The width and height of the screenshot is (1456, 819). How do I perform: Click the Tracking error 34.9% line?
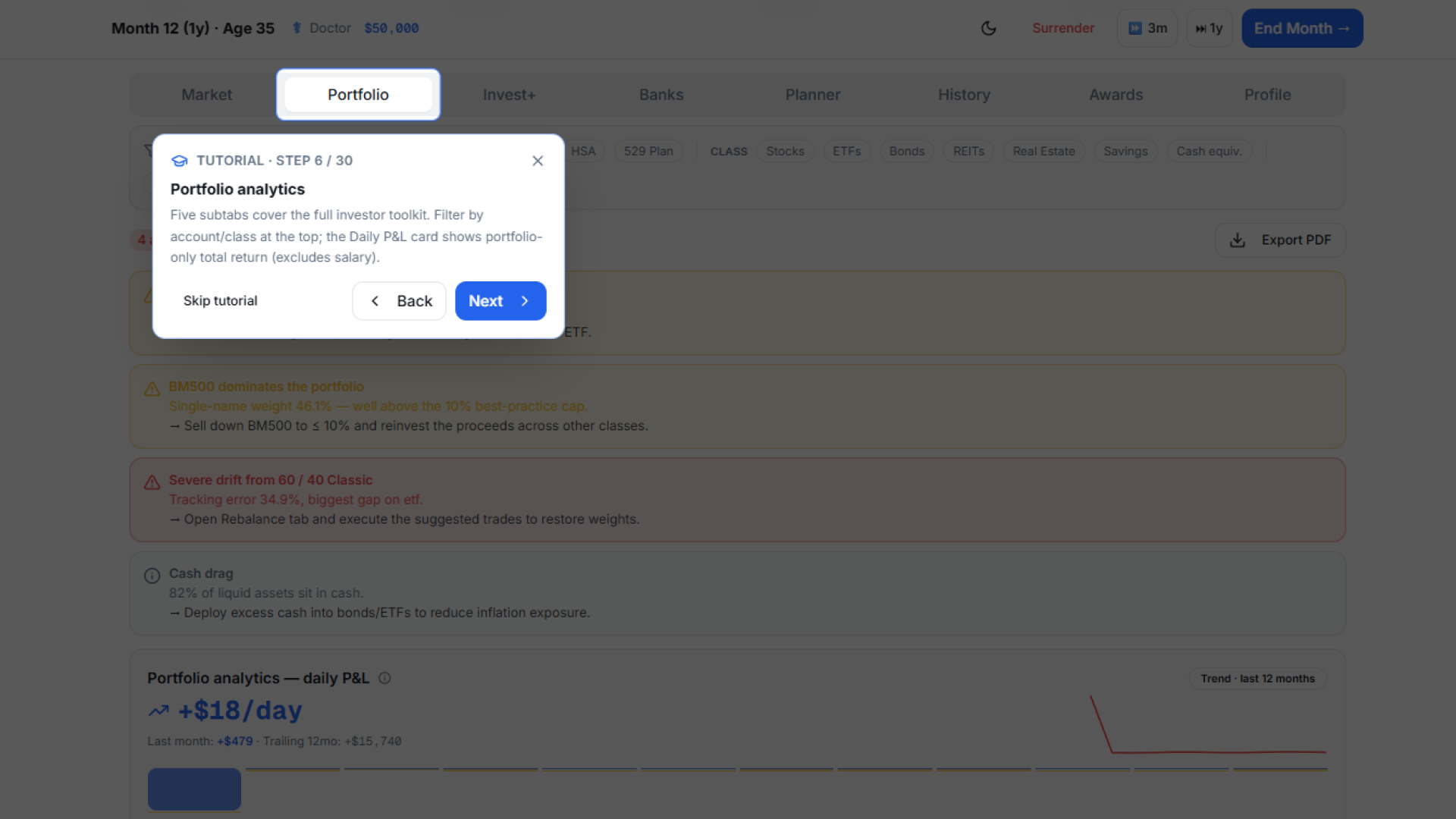(296, 500)
